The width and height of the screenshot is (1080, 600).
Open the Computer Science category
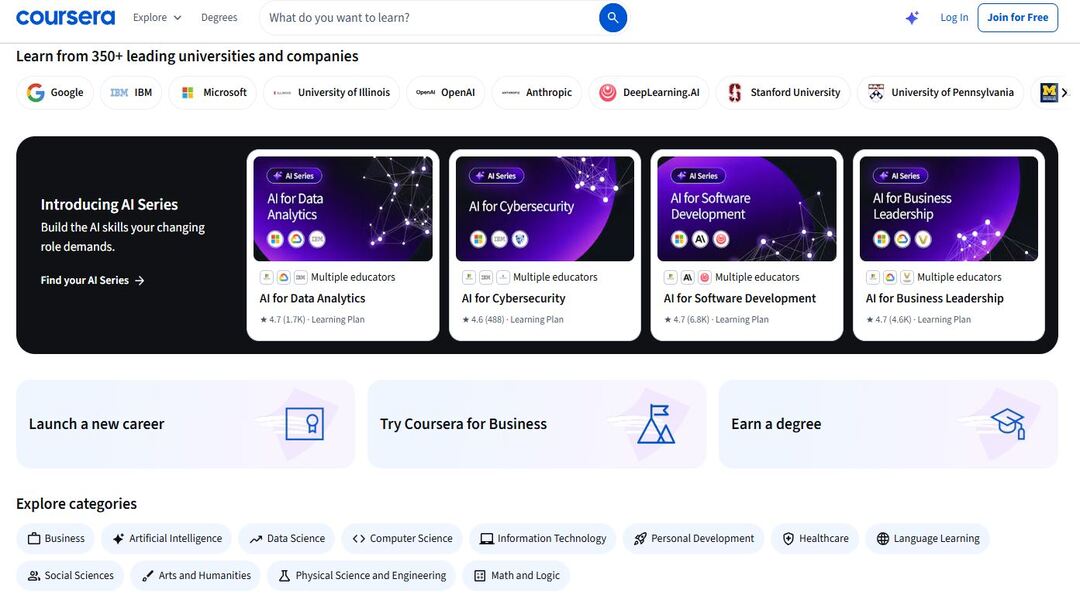coord(402,539)
